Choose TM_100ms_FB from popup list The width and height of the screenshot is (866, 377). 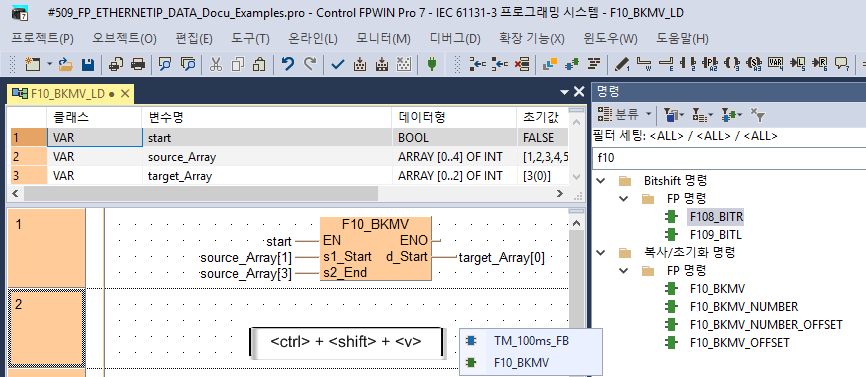[x=531, y=341]
